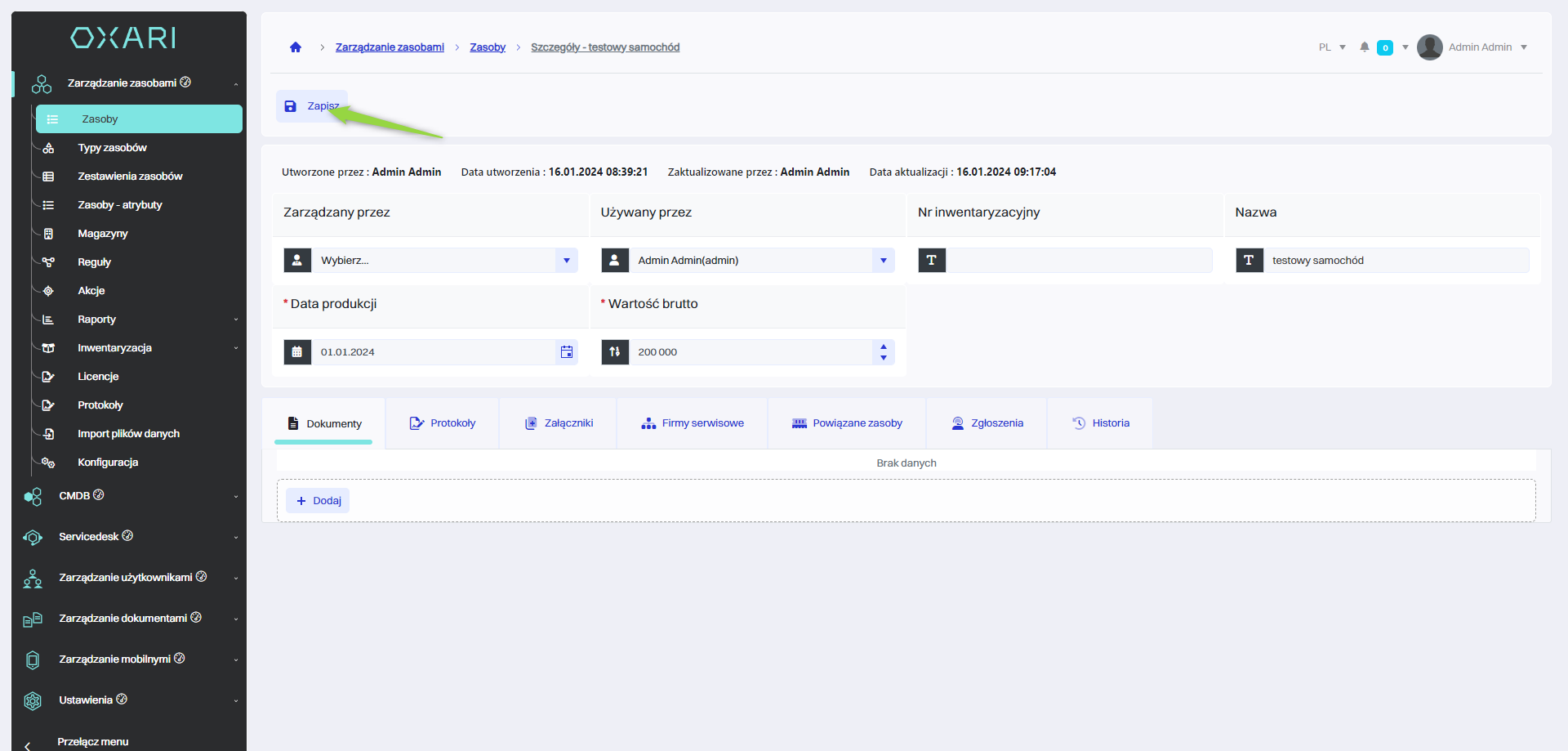Click the Nr inwentaryzacyjny text field
1568x751 pixels.
point(1078,261)
